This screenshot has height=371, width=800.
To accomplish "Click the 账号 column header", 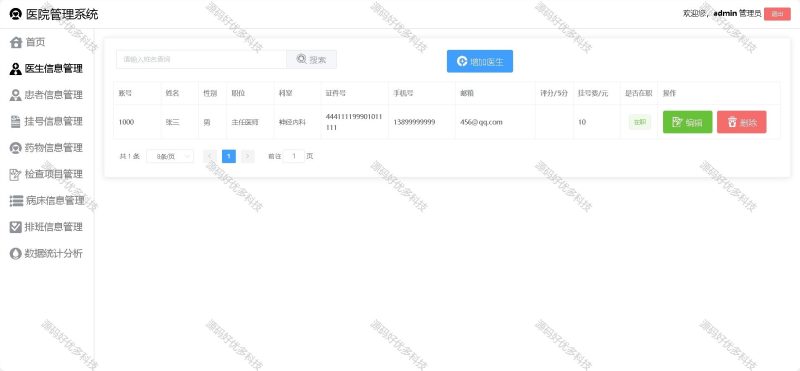I will click(125, 93).
